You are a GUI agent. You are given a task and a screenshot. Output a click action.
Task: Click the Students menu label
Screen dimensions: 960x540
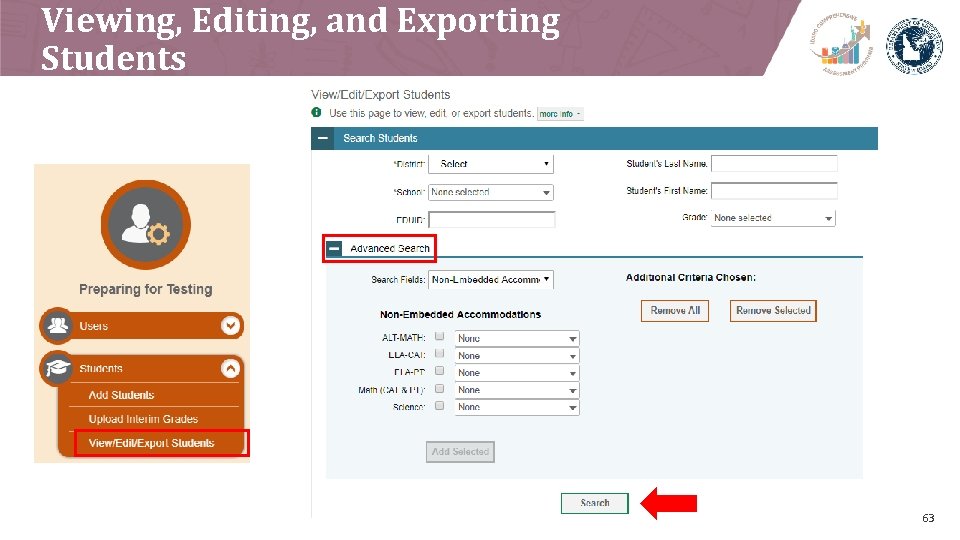coord(101,369)
